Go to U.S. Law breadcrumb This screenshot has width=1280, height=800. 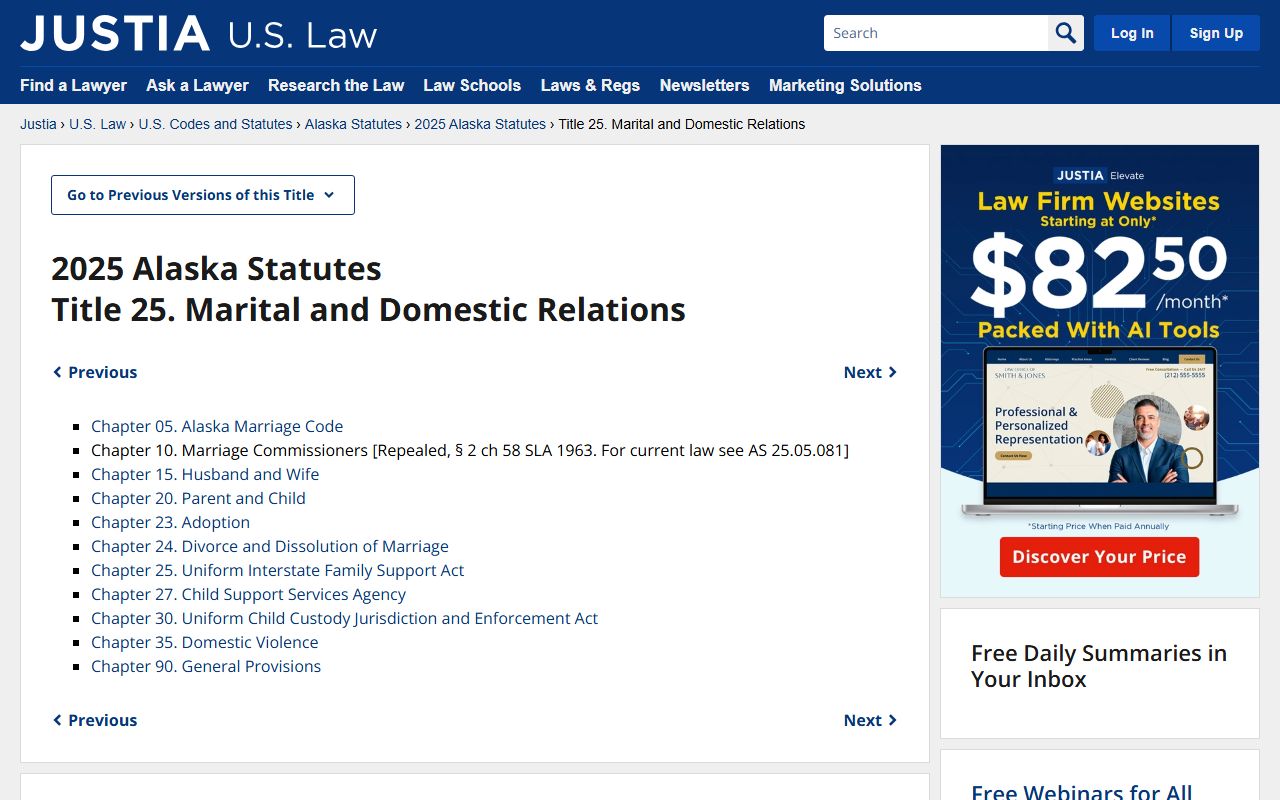[98, 124]
